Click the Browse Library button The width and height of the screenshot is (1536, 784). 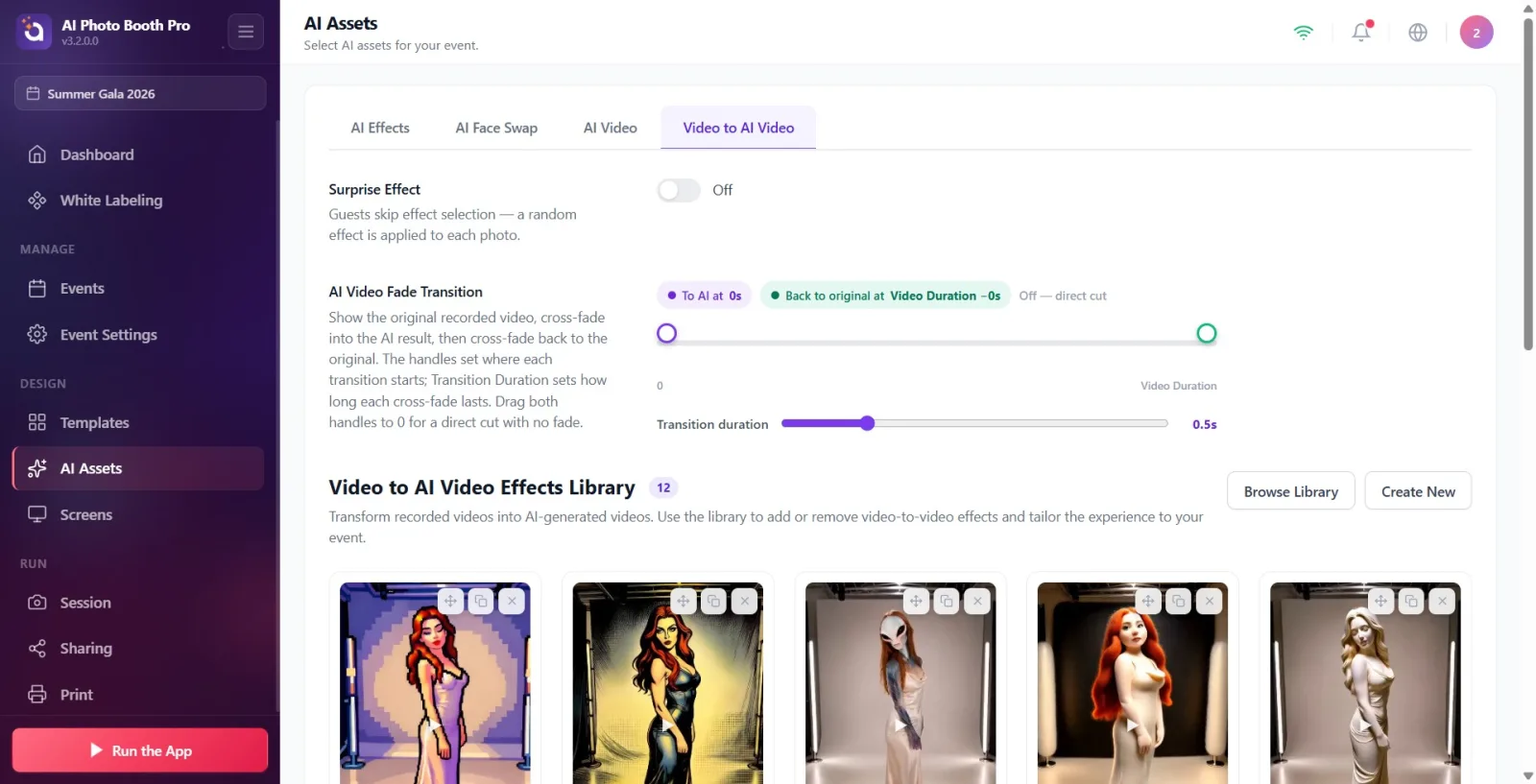point(1291,491)
